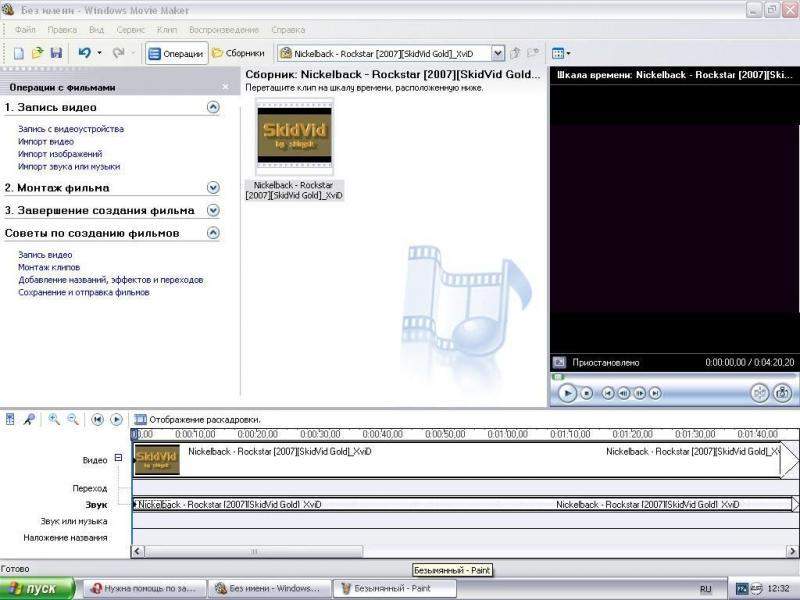Click the timeline horizontal scrollbar thumb

tap(254, 552)
